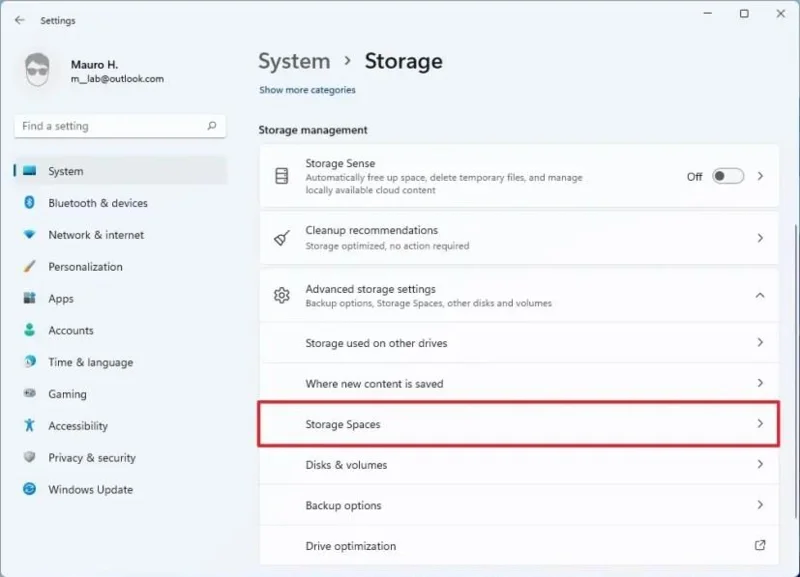The width and height of the screenshot is (800, 577).
Task: Open Storage Spaces
Action: click(x=518, y=424)
